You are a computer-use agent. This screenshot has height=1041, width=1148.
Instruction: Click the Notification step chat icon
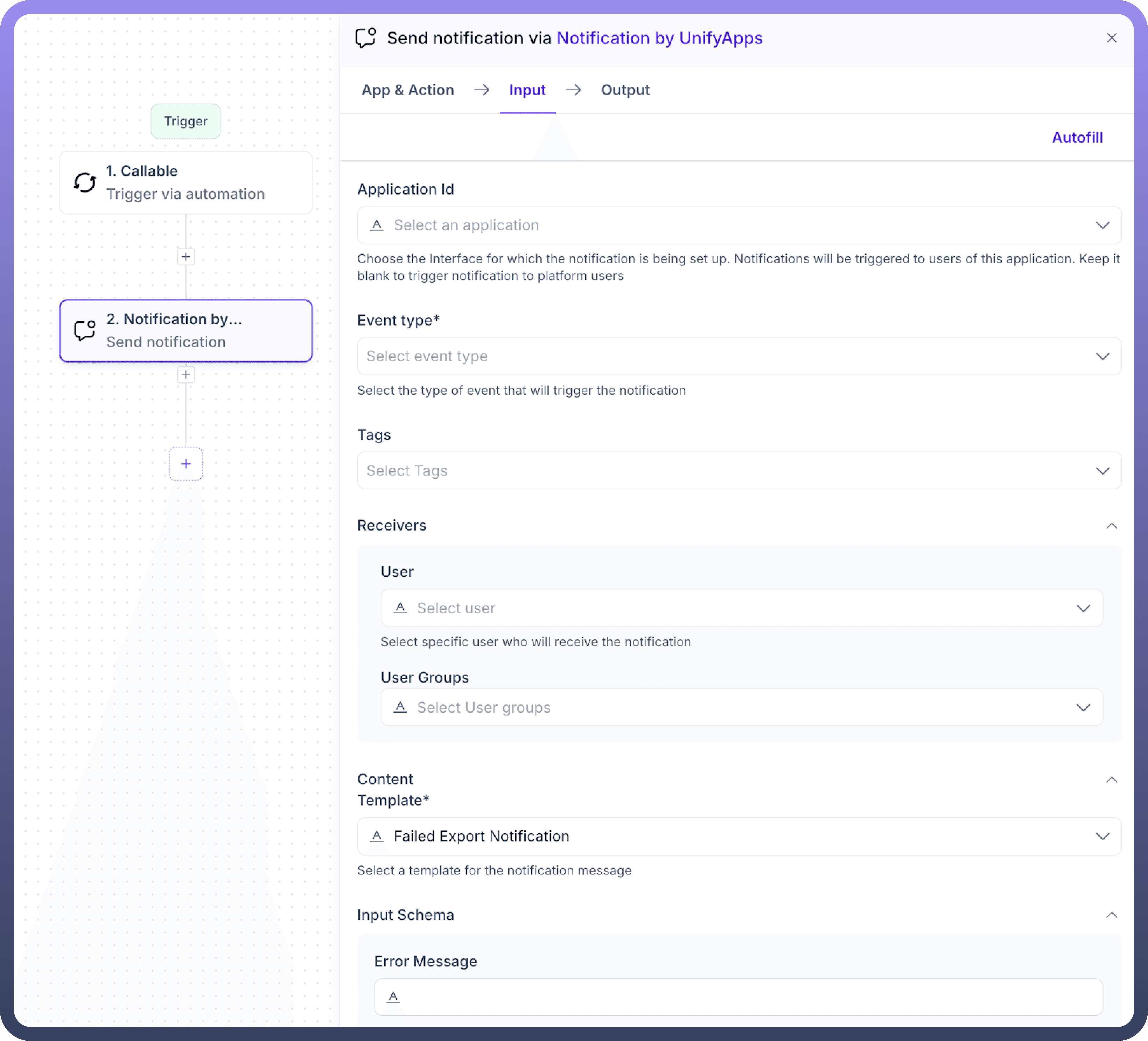pyautogui.click(x=85, y=330)
